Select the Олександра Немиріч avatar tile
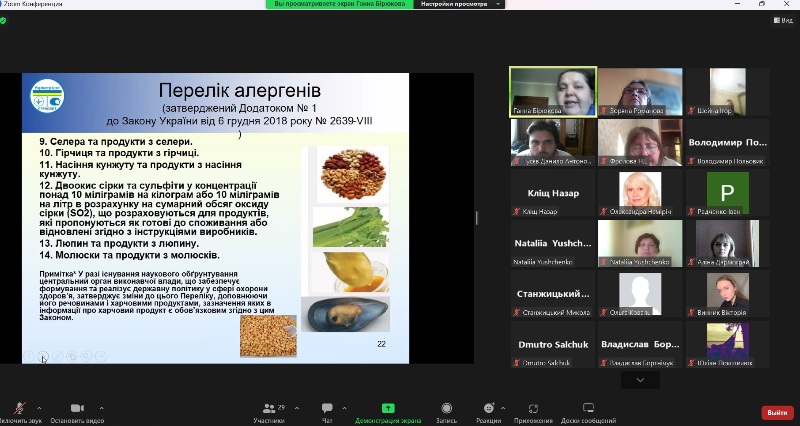 [640, 193]
